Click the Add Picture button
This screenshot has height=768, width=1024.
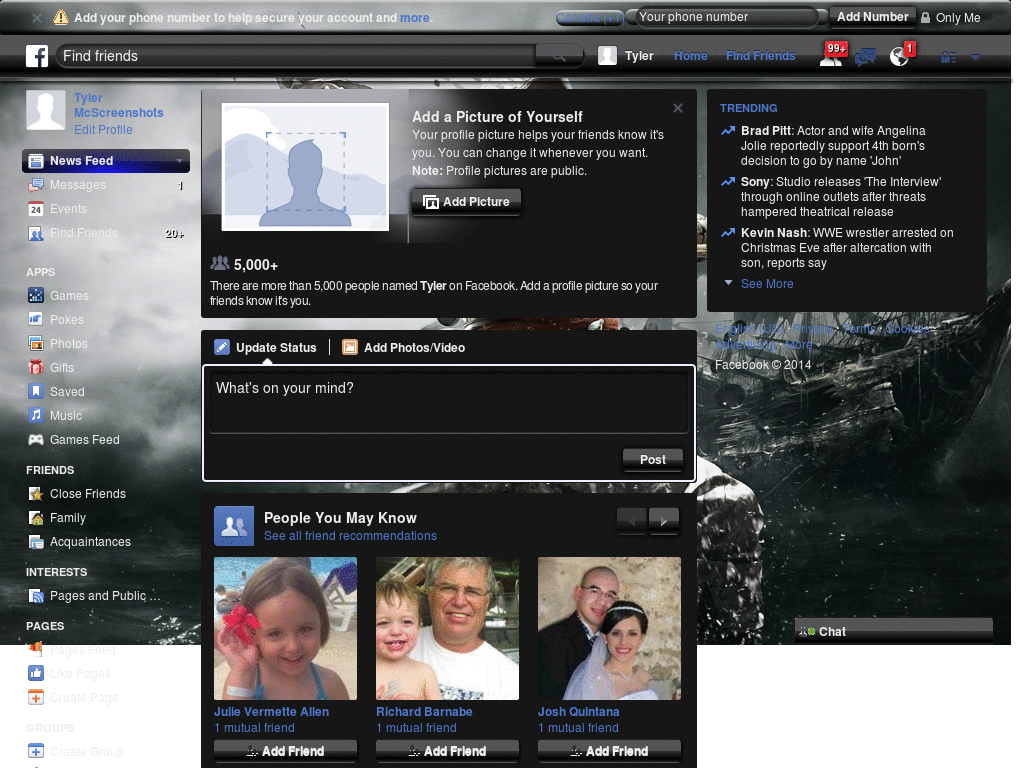coord(466,202)
